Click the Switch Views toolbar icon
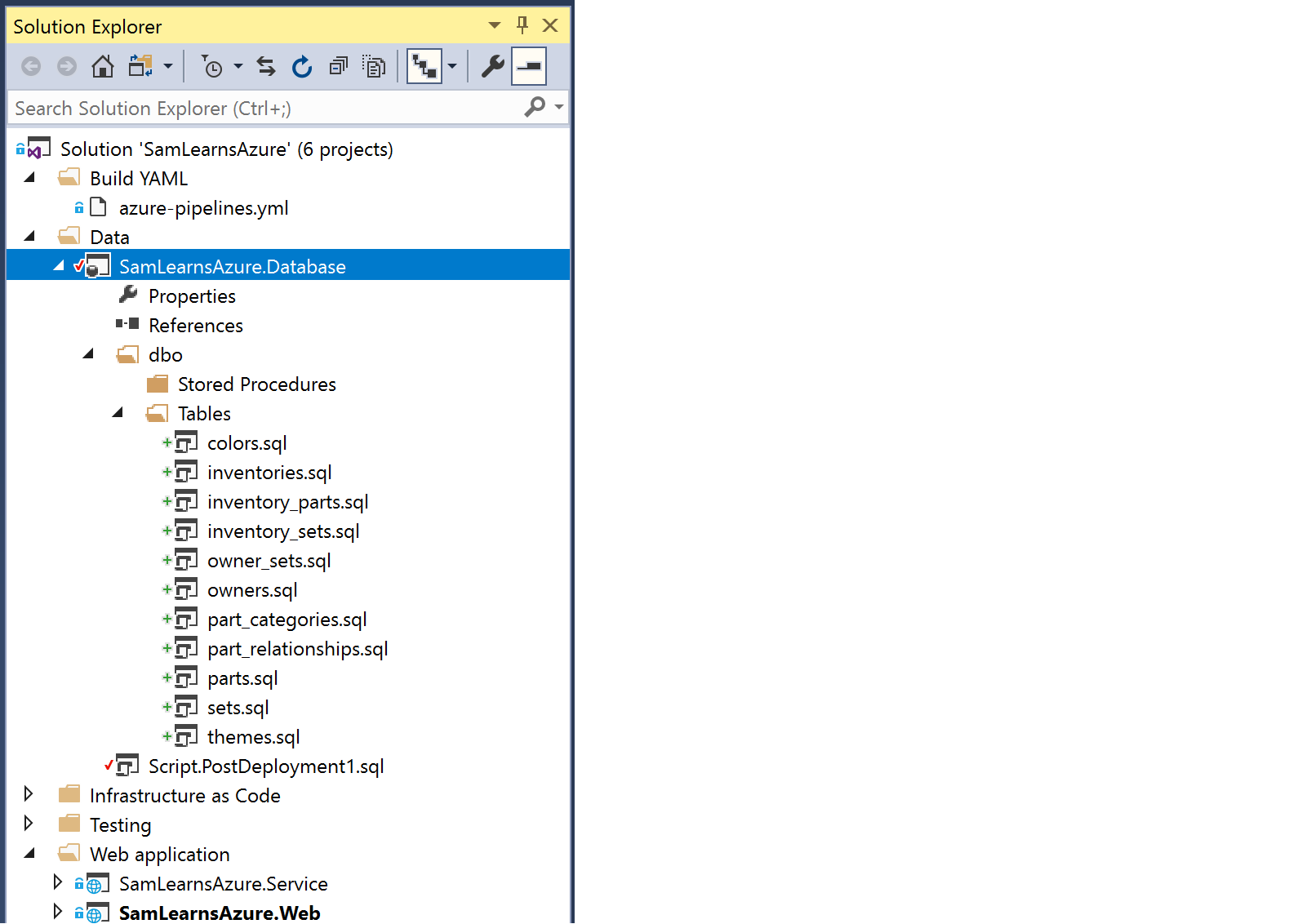Image resolution: width=1306 pixels, height=924 pixels. tap(140, 66)
